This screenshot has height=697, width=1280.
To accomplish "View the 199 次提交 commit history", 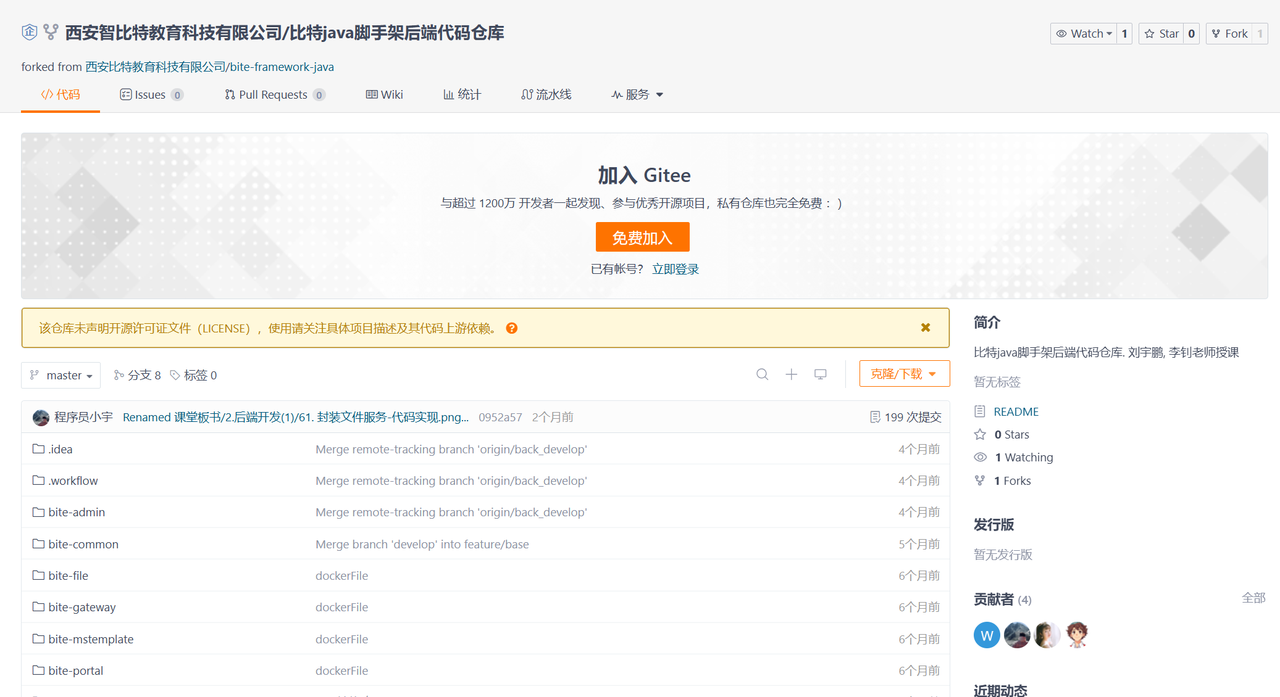I will (905, 417).
